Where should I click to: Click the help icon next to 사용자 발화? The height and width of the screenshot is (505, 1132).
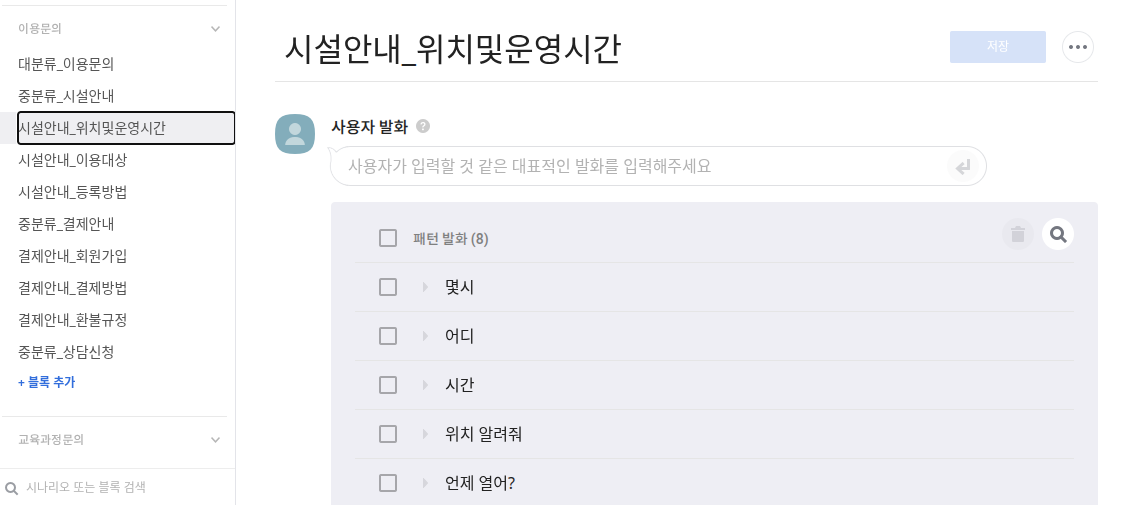click(x=423, y=126)
